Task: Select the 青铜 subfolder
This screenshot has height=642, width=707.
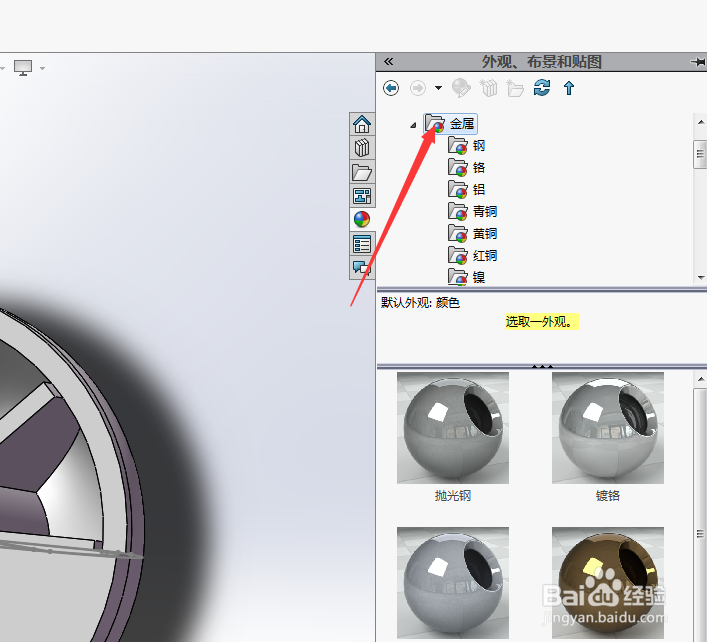Action: point(473,211)
